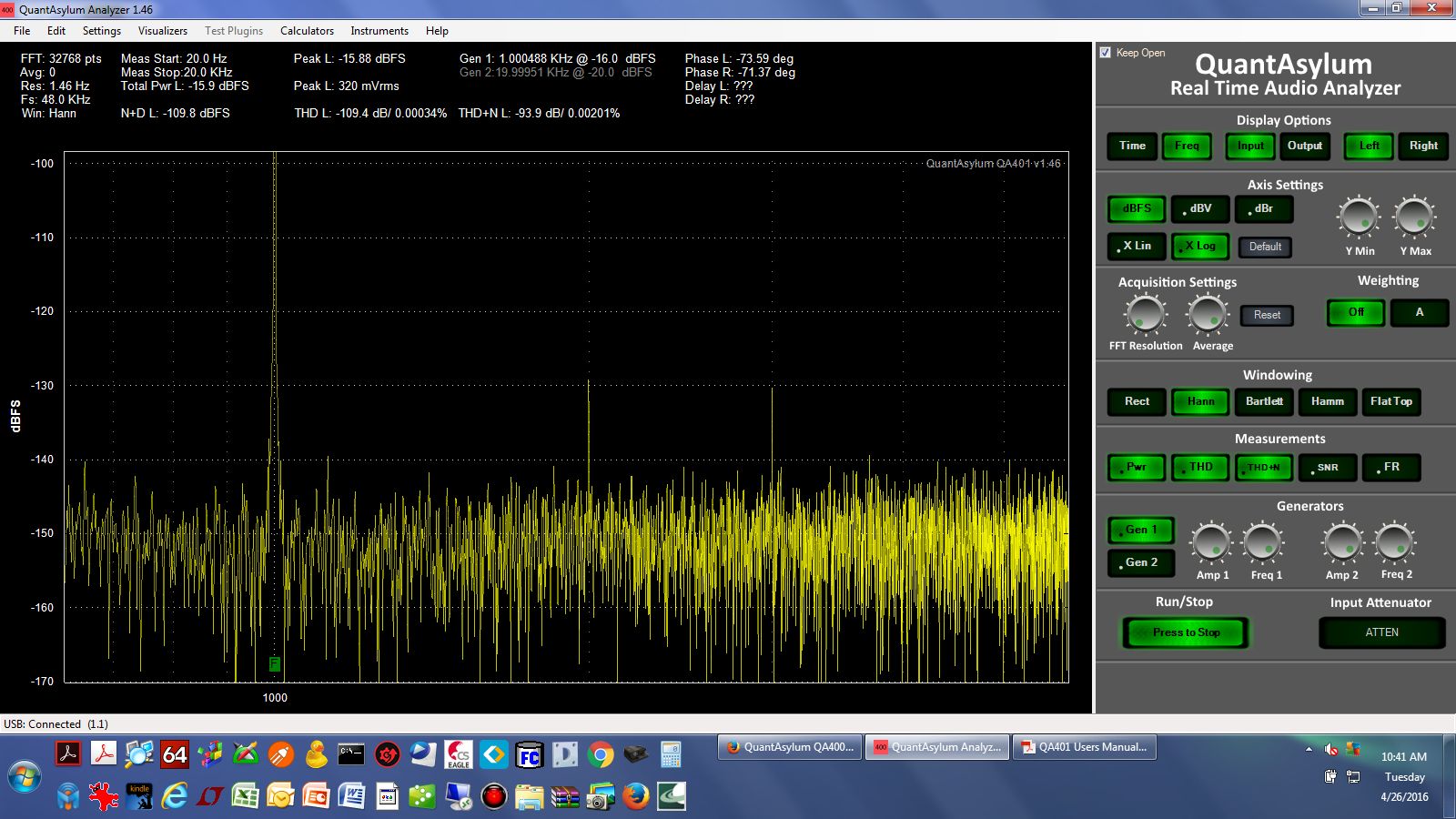Screen dimensions: 1456x819
Task: Enable the SNR measurement
Action: [1328, 467]
